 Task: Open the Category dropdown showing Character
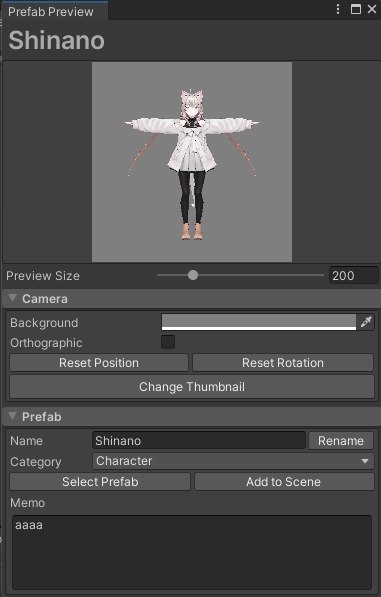click(x=233, y=461)
